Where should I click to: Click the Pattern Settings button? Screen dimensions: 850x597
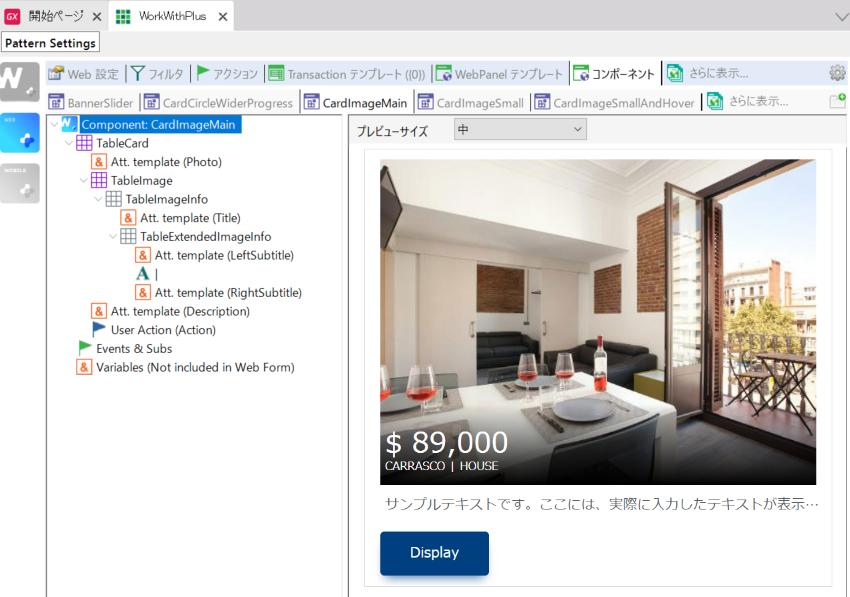50,43
